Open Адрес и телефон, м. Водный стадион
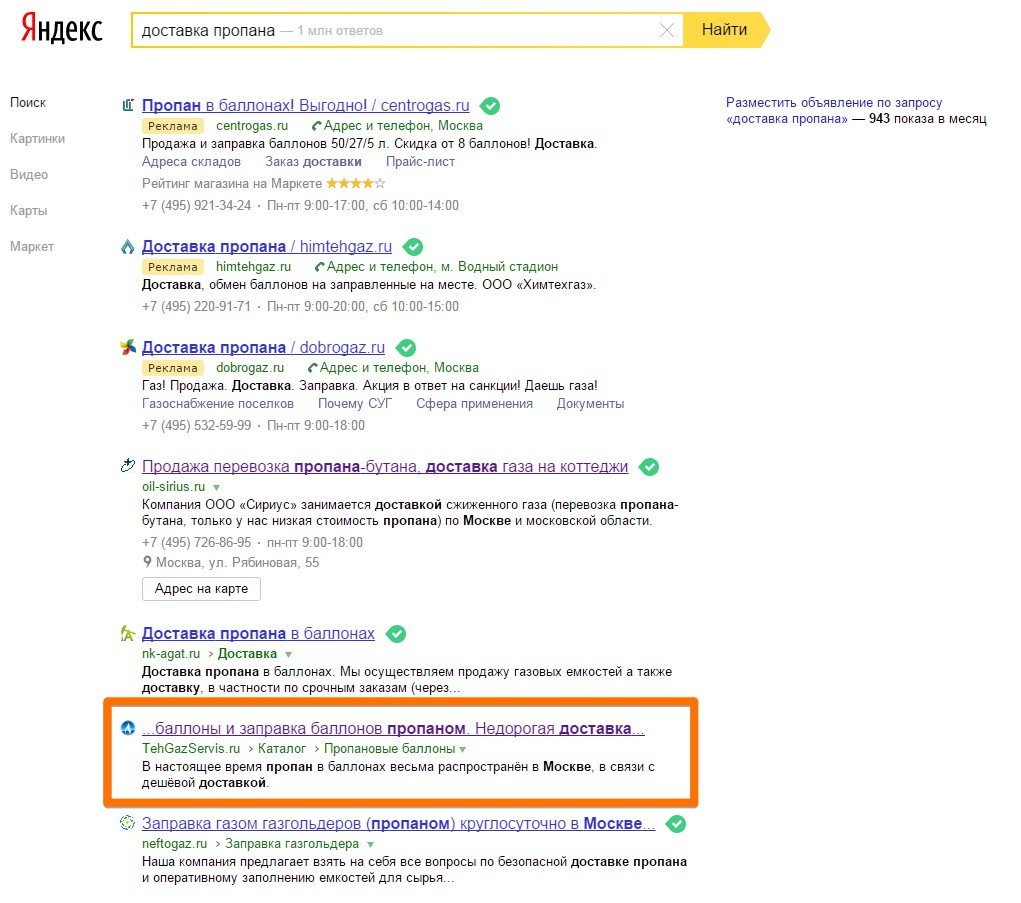The height and width of the screenshot is (903, 1021). (x=442, y=266)
